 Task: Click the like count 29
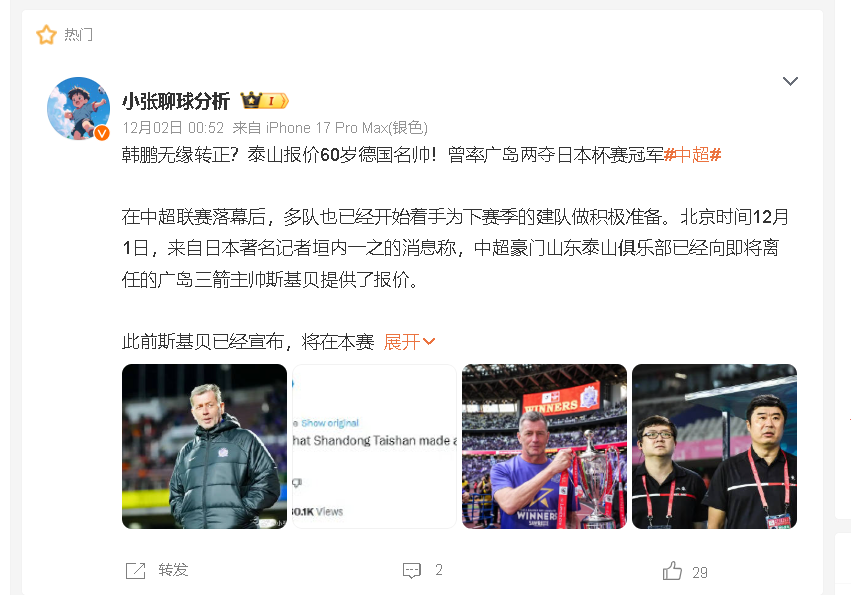[700, 573]
